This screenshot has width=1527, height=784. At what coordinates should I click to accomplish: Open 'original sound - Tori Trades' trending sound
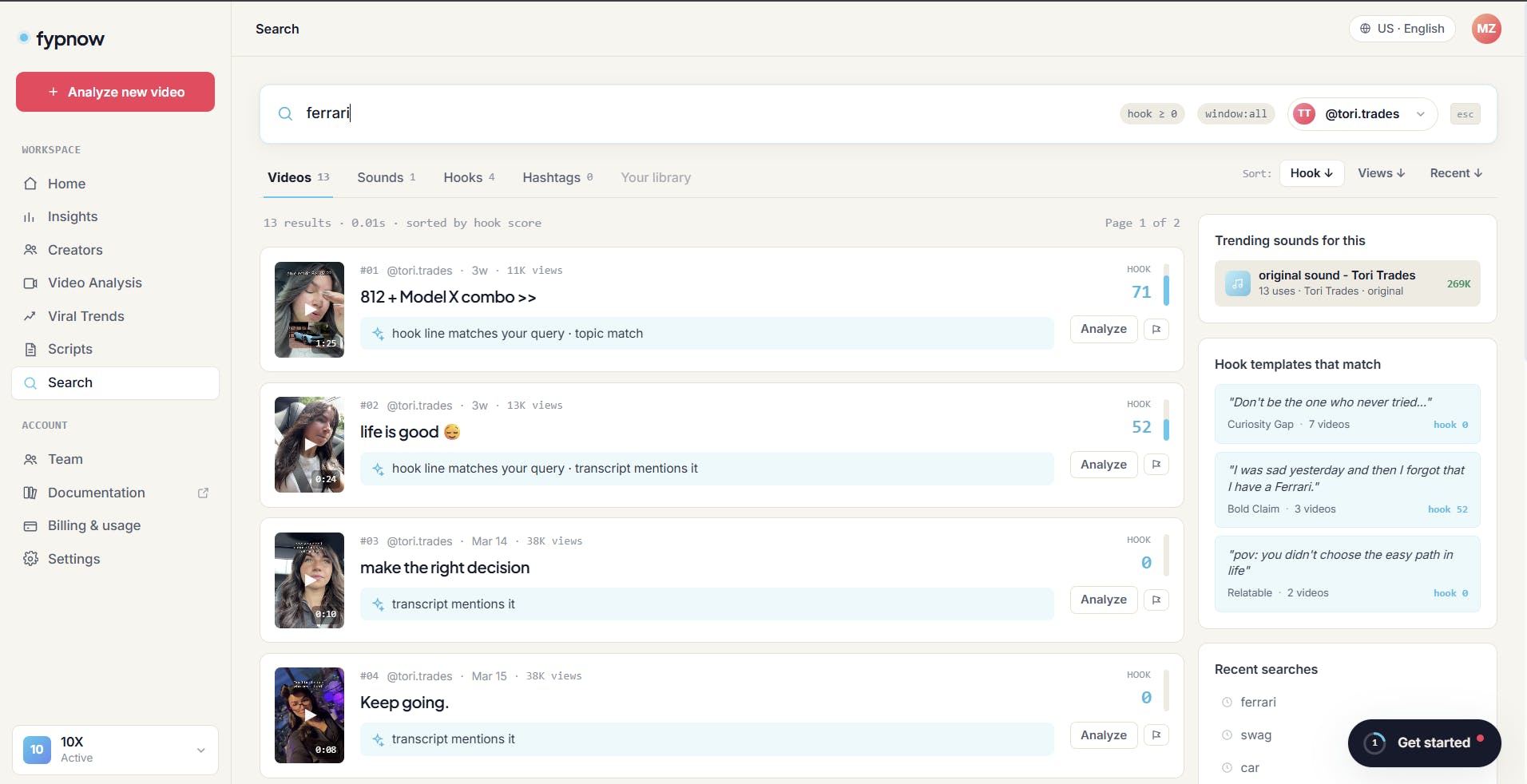click(1347, 283)
